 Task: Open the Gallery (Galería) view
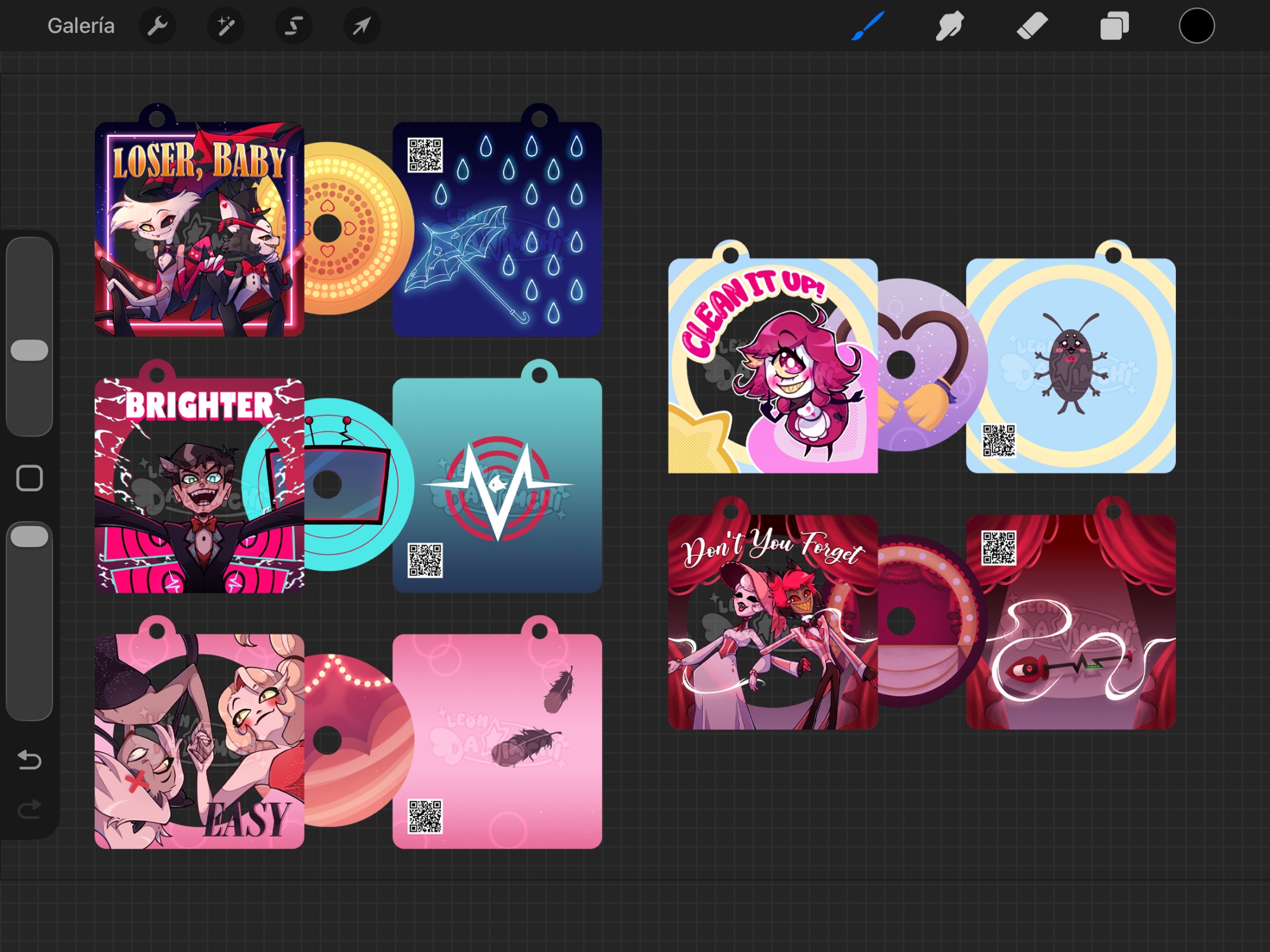[x=81, y=26]
